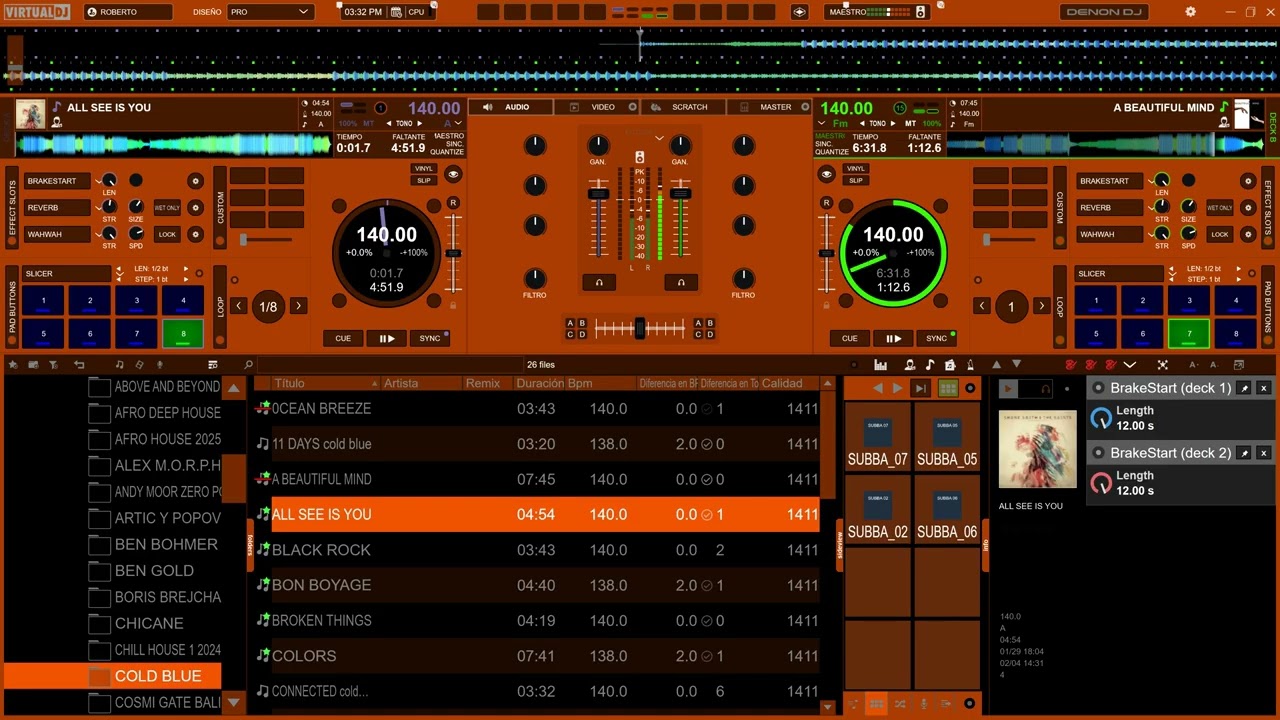The image size is (1280, 720).
Task: Expand the mixer chevron above the level meter
Action: (659, 138)
